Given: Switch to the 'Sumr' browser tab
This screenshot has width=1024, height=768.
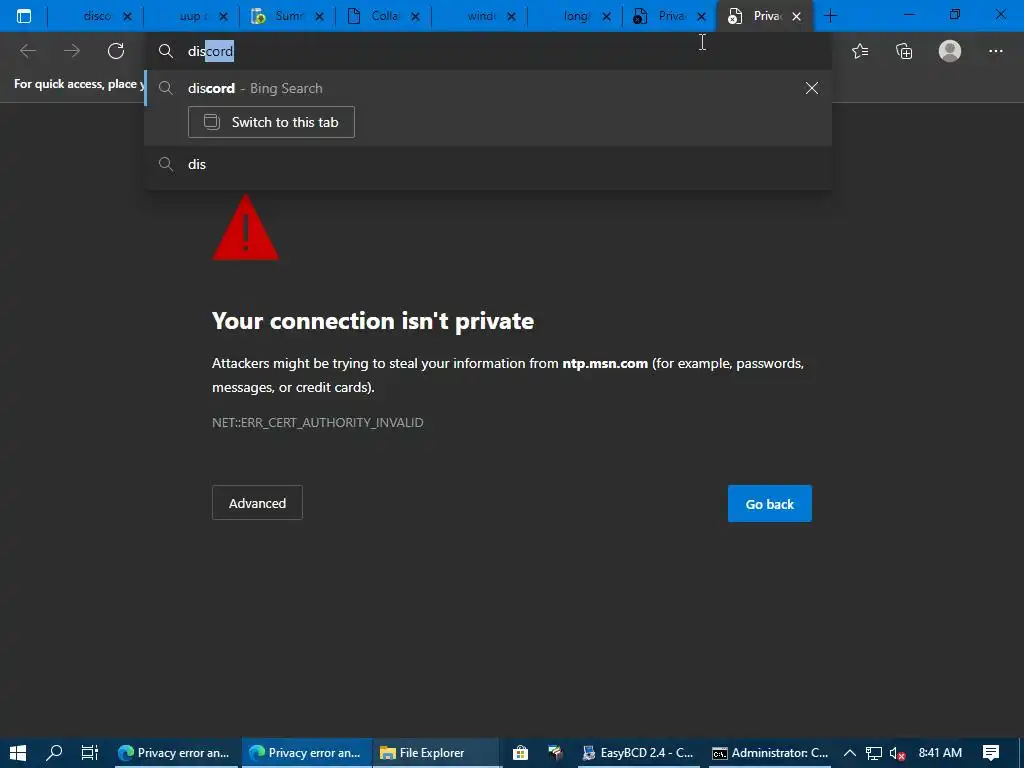Looking at the screenshot, I should click(x=287, y=16).
